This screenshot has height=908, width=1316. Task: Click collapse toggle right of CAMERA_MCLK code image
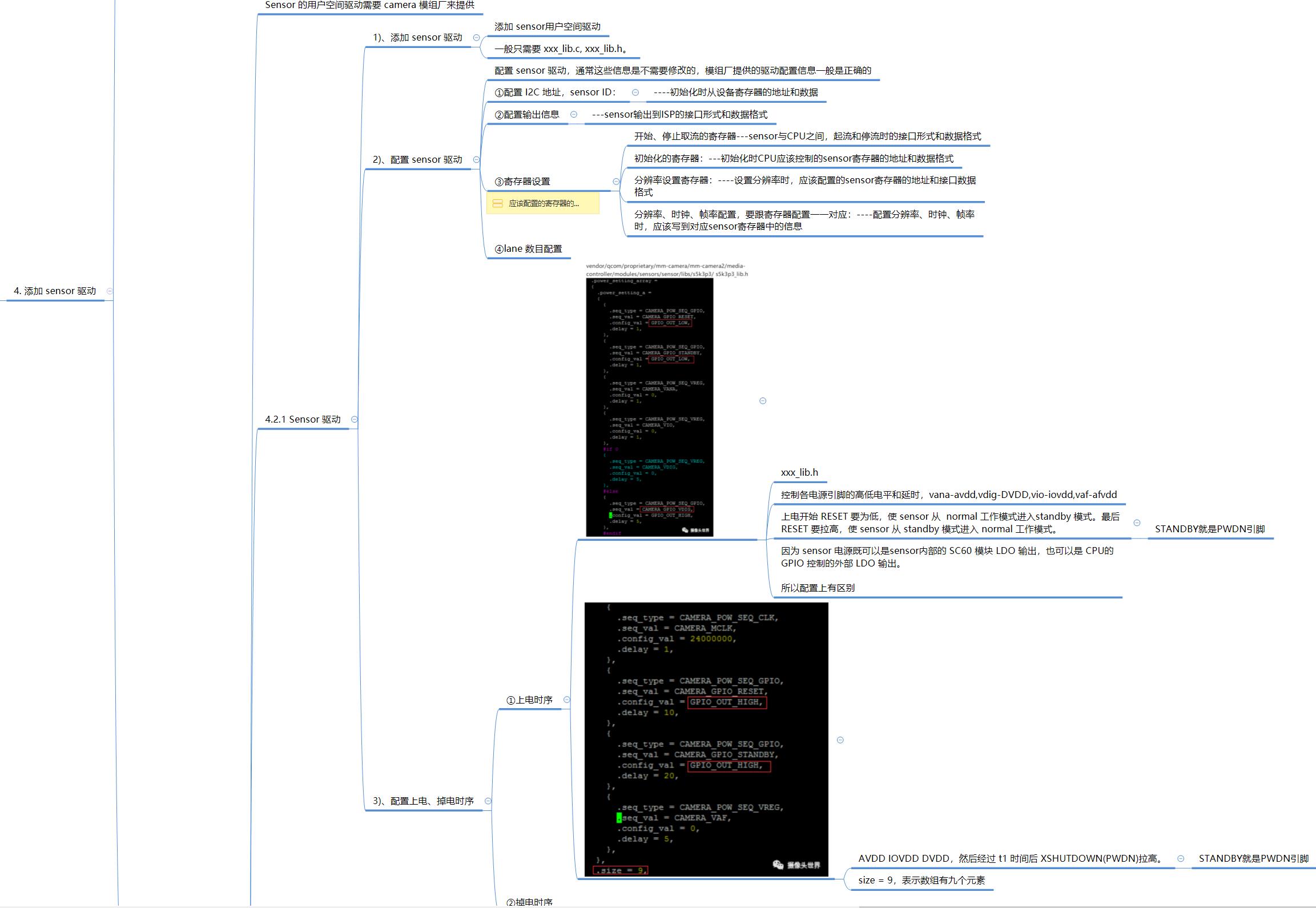point(840,740)
